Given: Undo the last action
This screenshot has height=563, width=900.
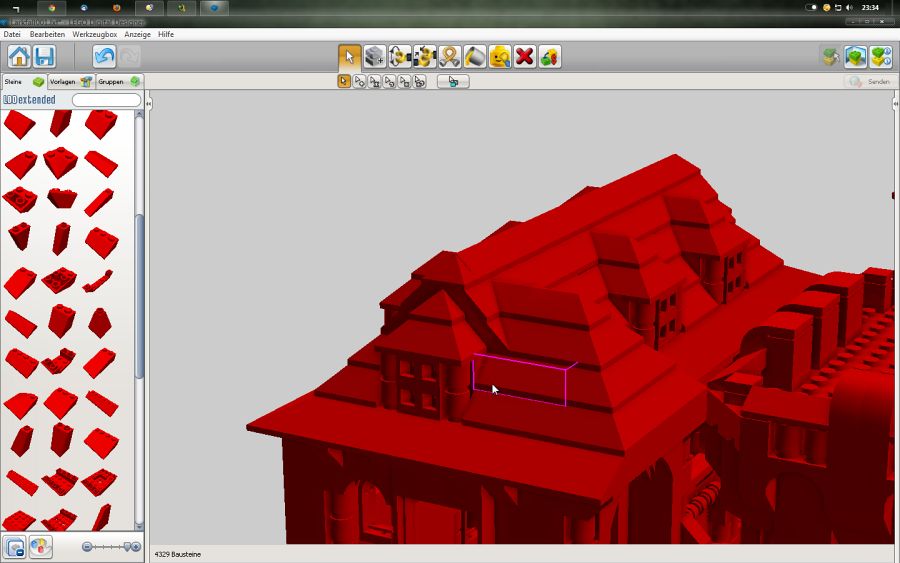Looking at the screenshot, I should coord(104,57).
